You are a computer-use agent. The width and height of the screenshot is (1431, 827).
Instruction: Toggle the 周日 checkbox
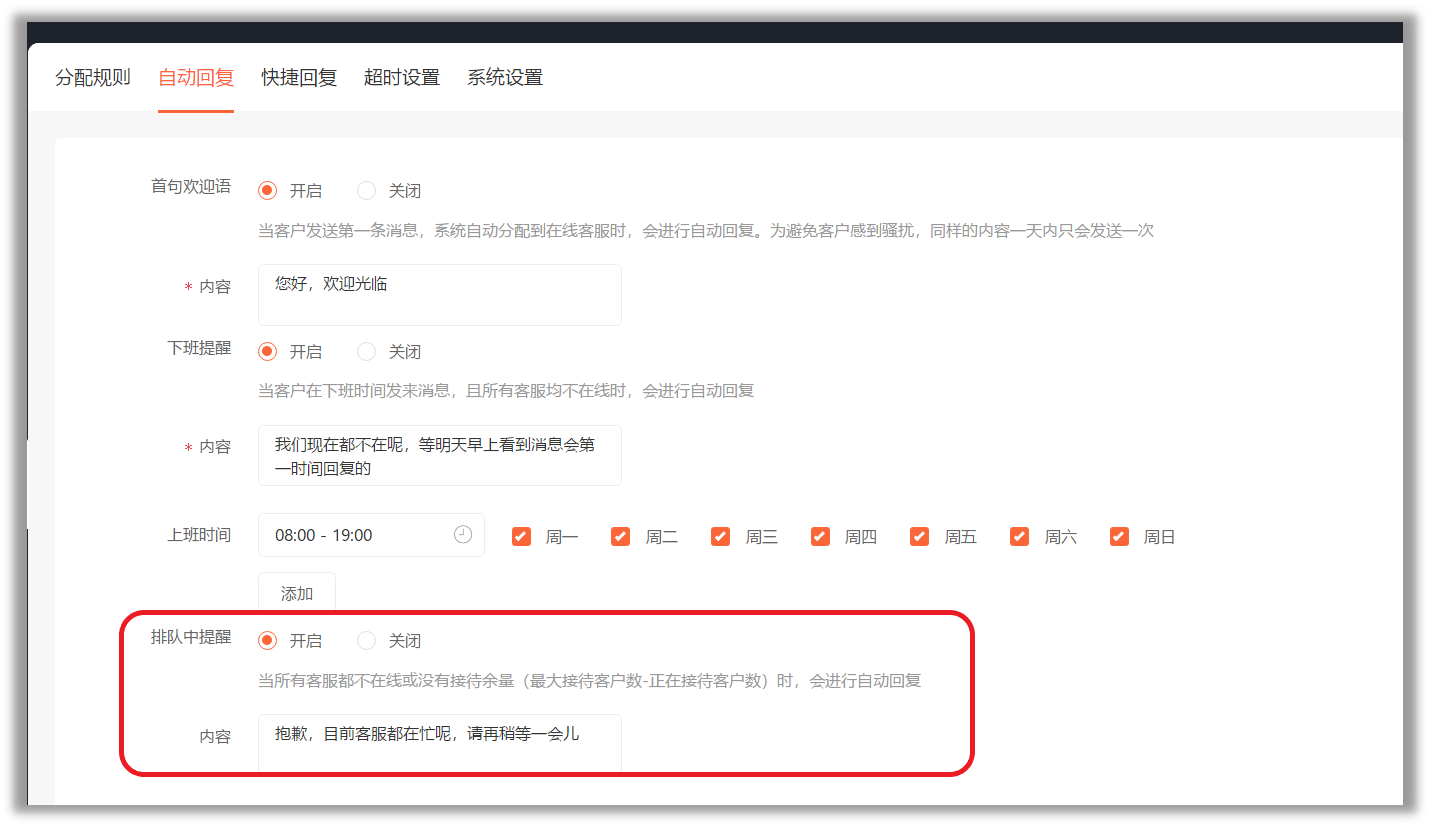pyautogui.click(x=1119, y=537)
